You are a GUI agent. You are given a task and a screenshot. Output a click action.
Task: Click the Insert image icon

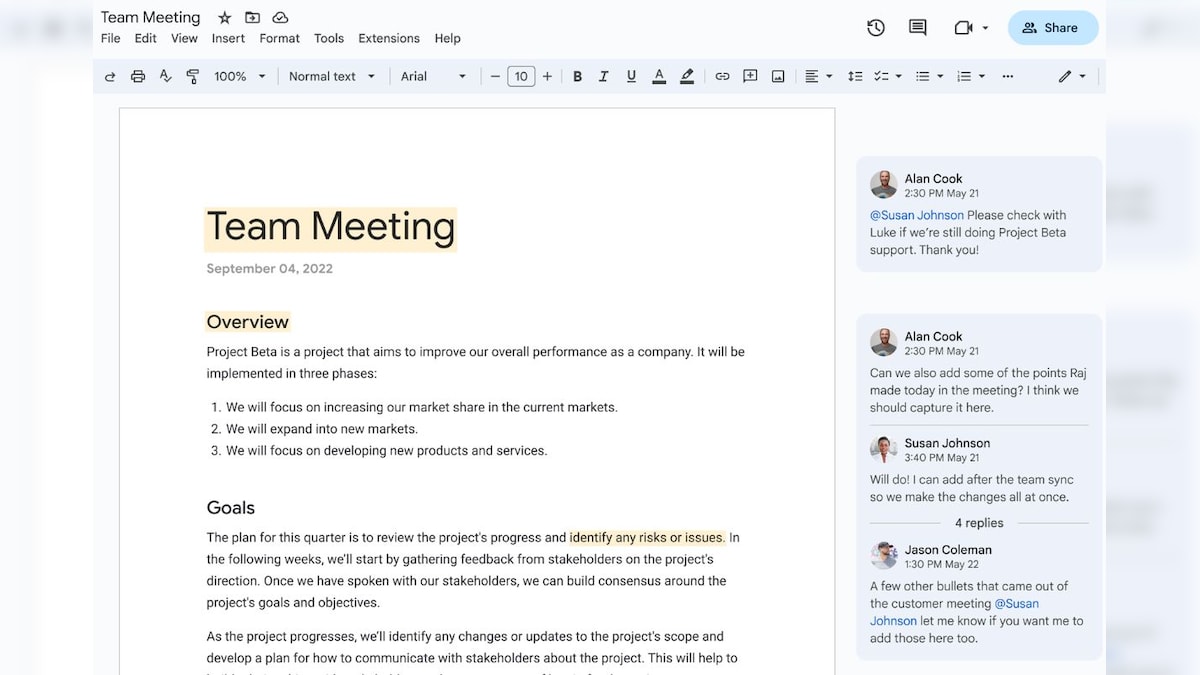click(x=778, y=76)
